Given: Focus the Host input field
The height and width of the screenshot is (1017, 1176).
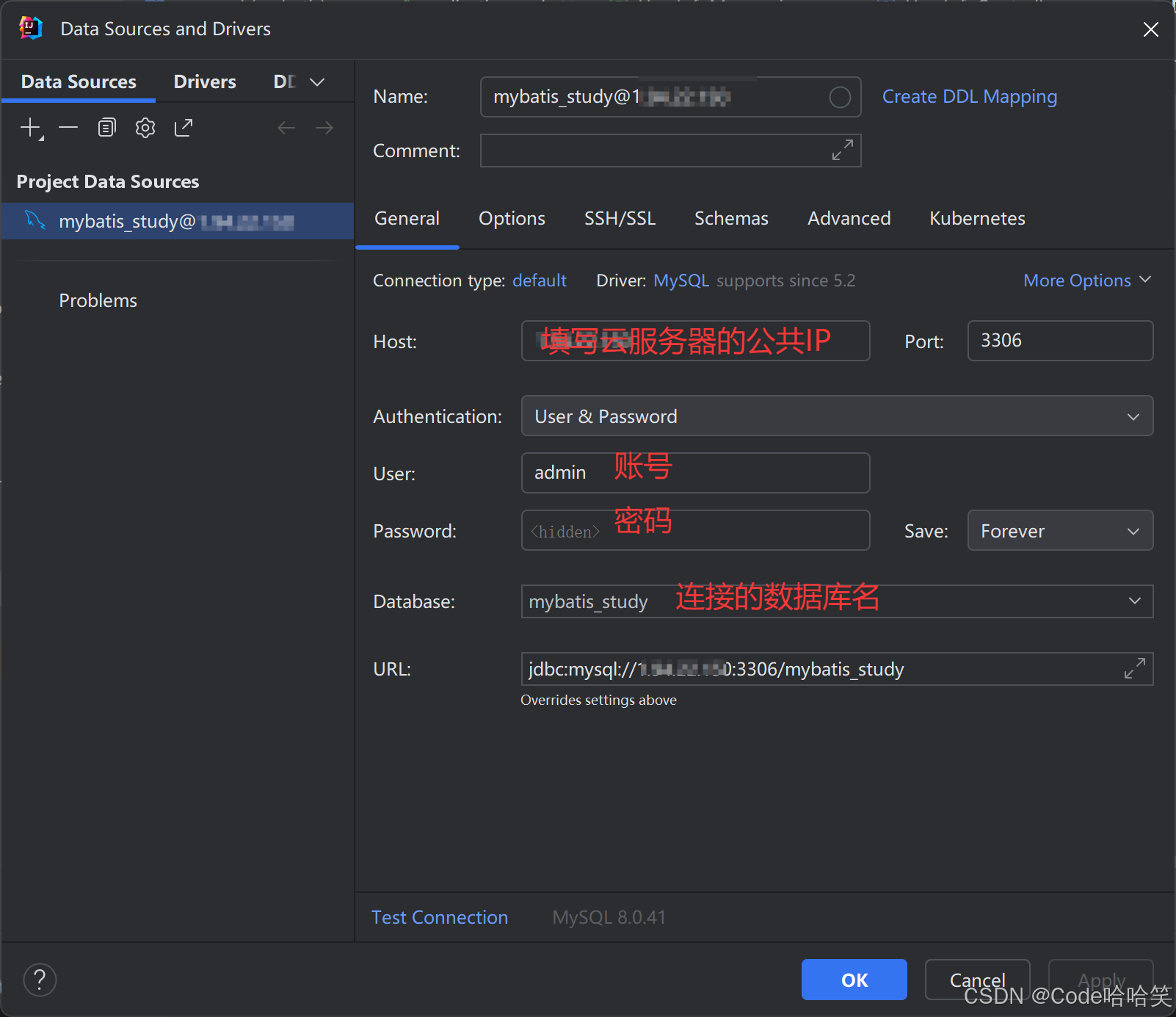Looking at the screenshot, I should pyautogui.click(x=695, y=341).
